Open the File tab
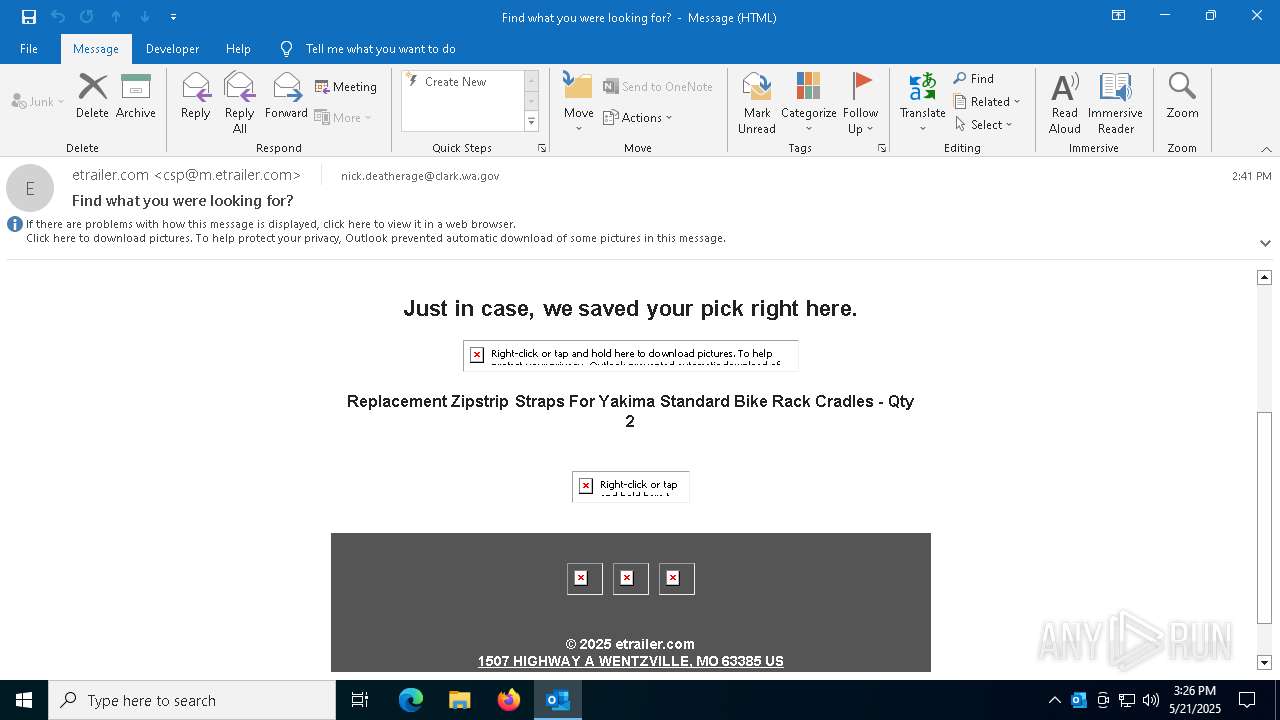The width and height of the screenshot is (1280, 720). tap(29, 49)
